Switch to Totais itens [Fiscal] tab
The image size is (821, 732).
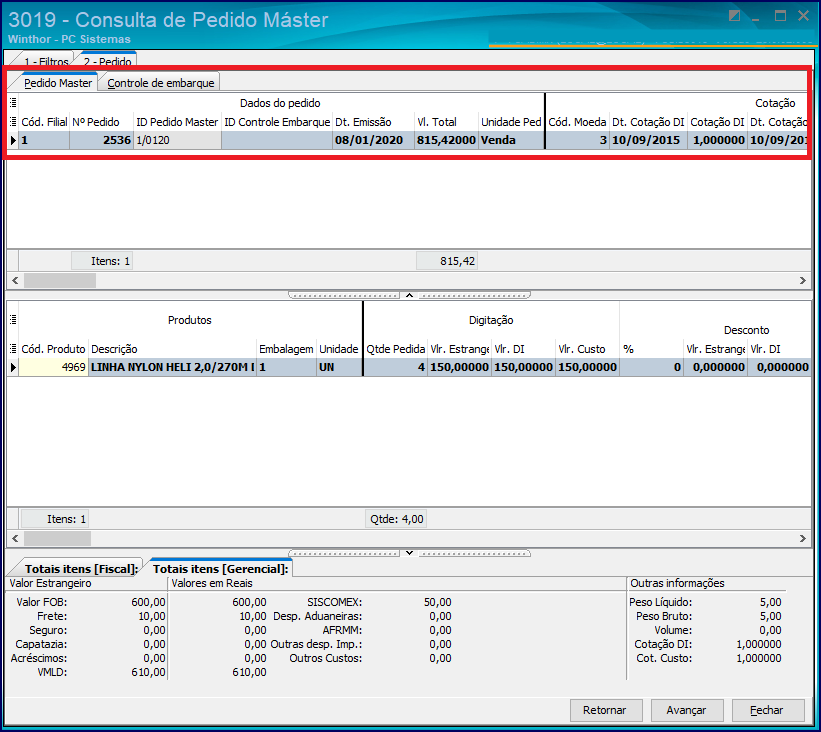(82, 569)
